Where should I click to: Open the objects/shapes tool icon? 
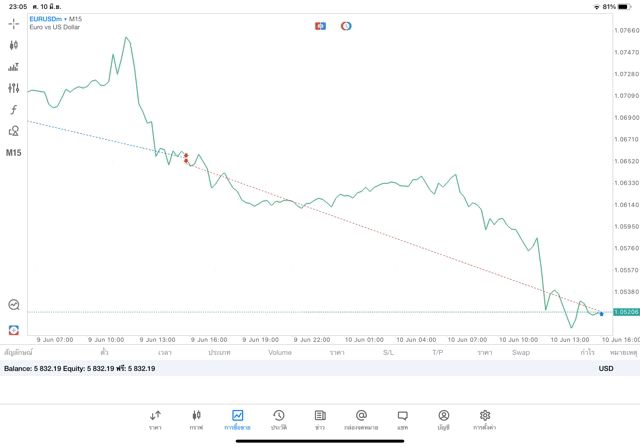click(x=13, y=131)
